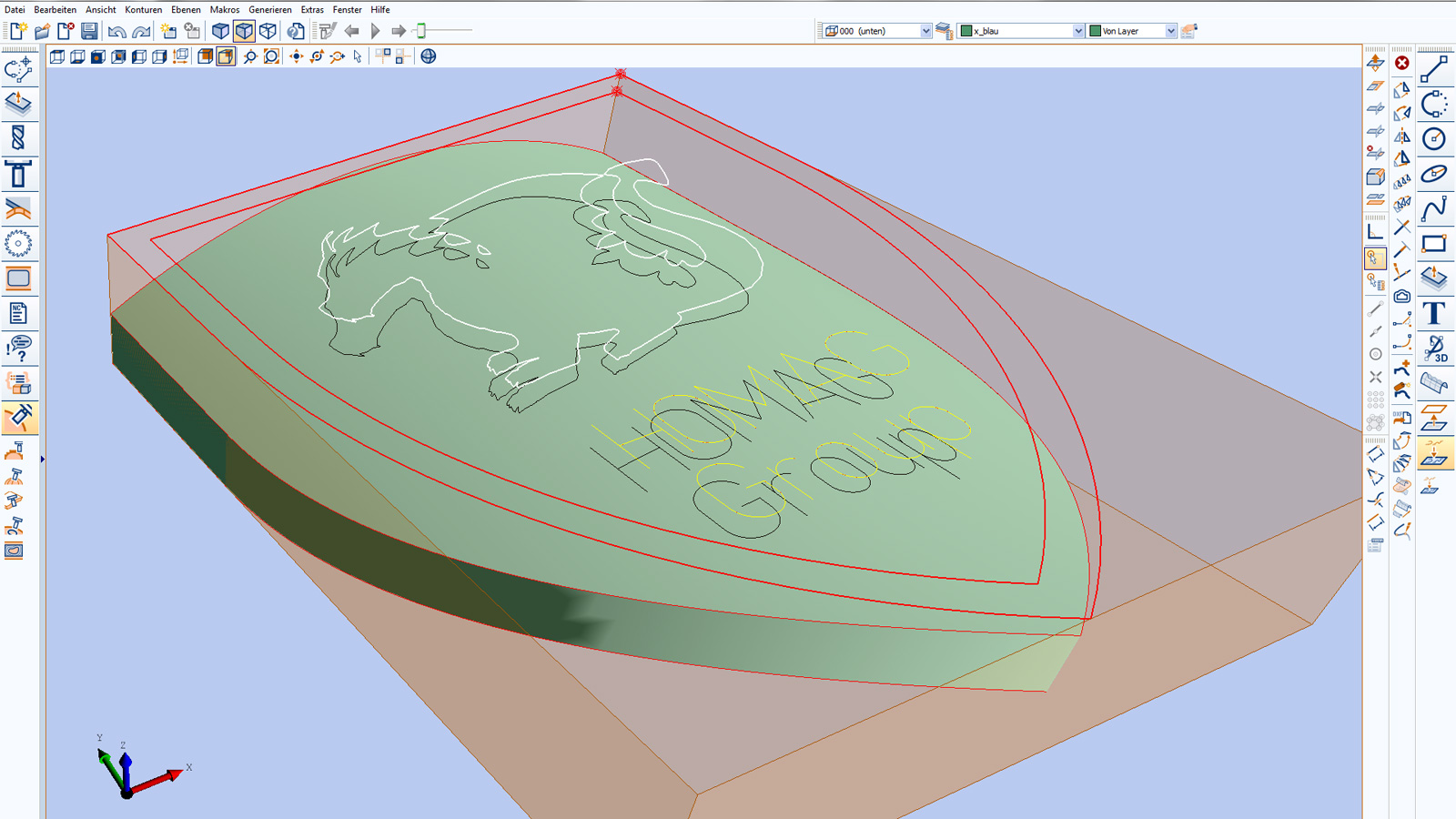Viewport: 1456px width, 819px height.
Task: Select the line drawing tool
Action: (1434, 69)
